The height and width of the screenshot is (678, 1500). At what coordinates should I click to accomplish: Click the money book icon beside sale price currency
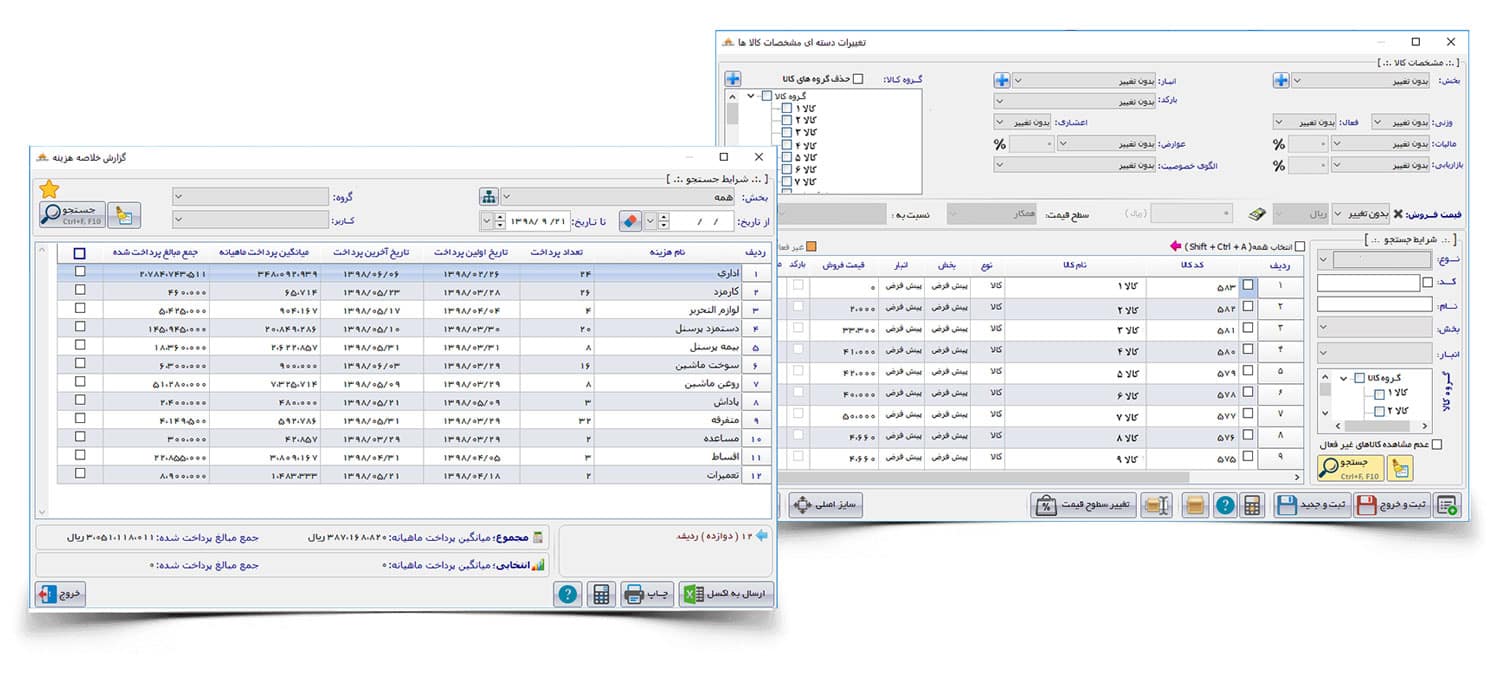click(1257, 214)
